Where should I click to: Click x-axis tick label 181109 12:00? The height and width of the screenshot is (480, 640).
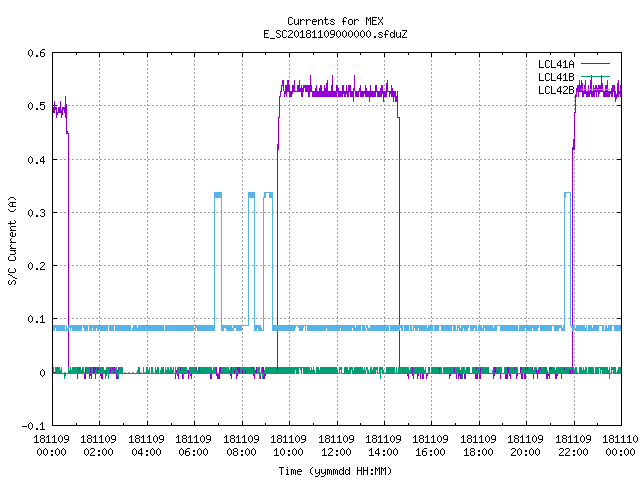click(336, 446)
